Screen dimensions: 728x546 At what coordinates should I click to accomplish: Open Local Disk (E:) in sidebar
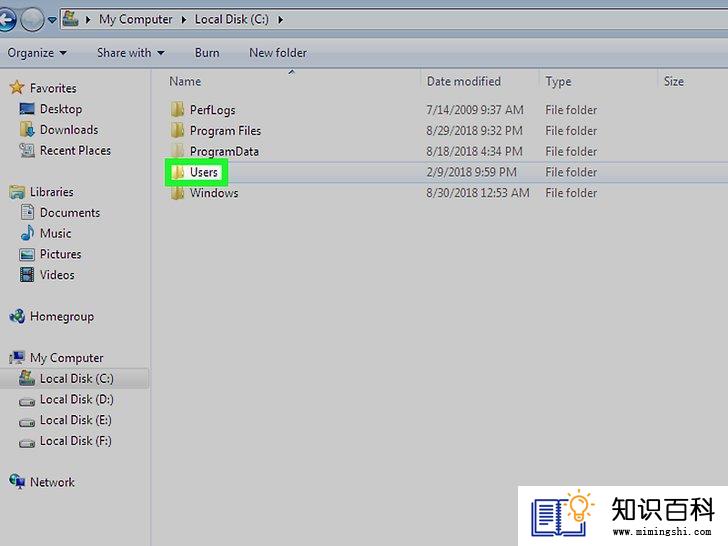[76, 420]
